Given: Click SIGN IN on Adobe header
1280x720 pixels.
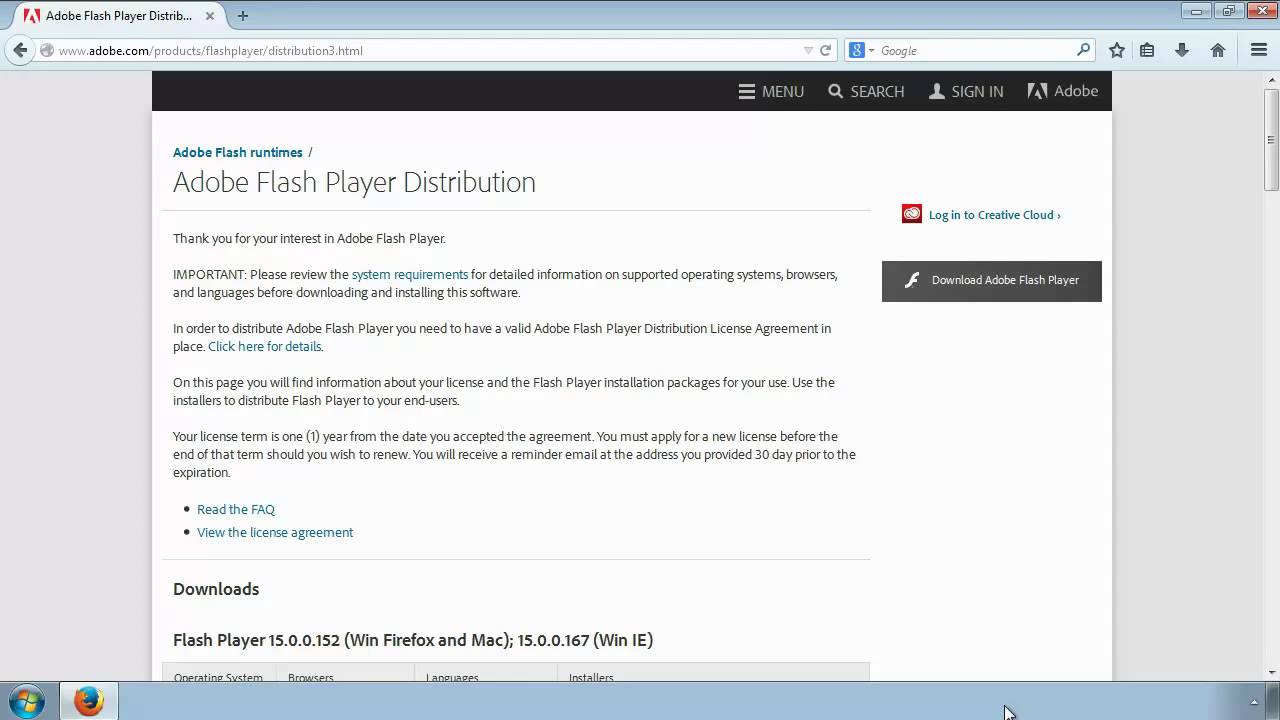Looking at the screenshot, I should pos(966,91).
